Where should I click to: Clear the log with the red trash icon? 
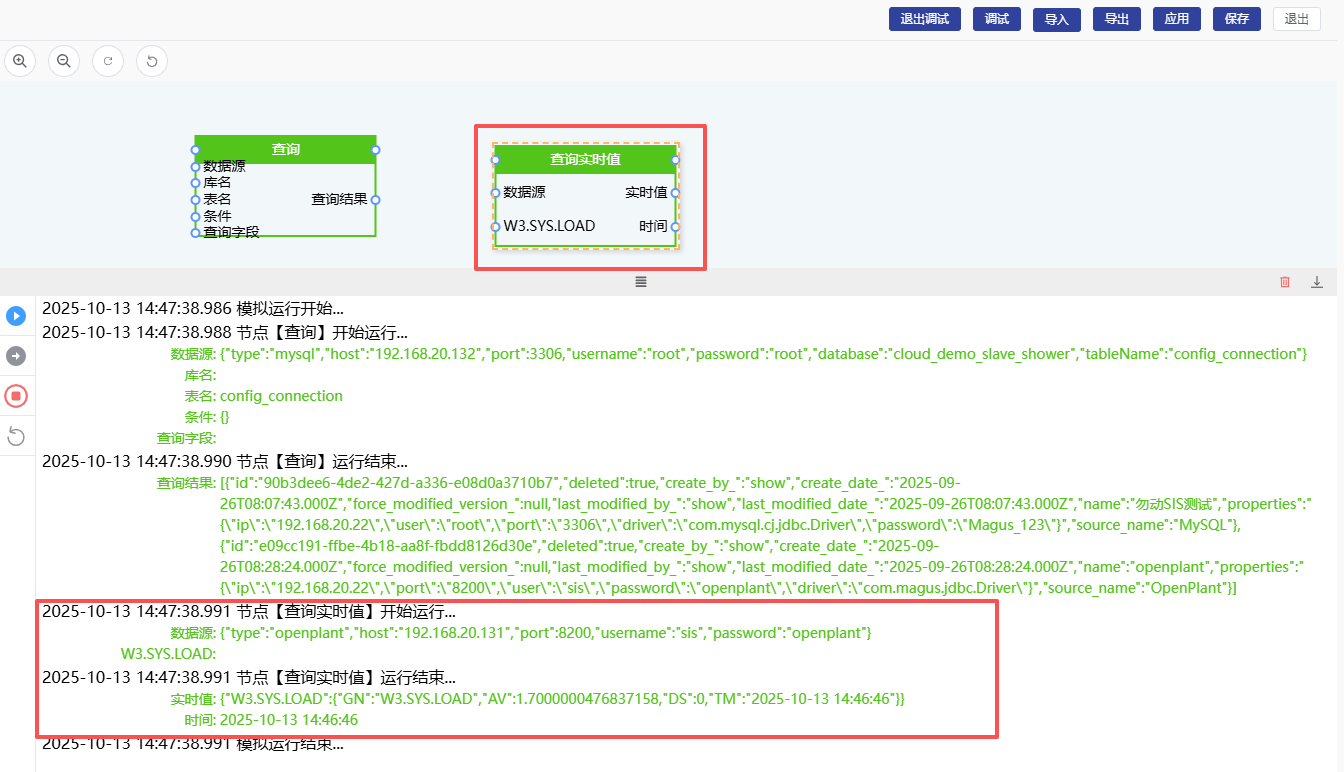1285,282
